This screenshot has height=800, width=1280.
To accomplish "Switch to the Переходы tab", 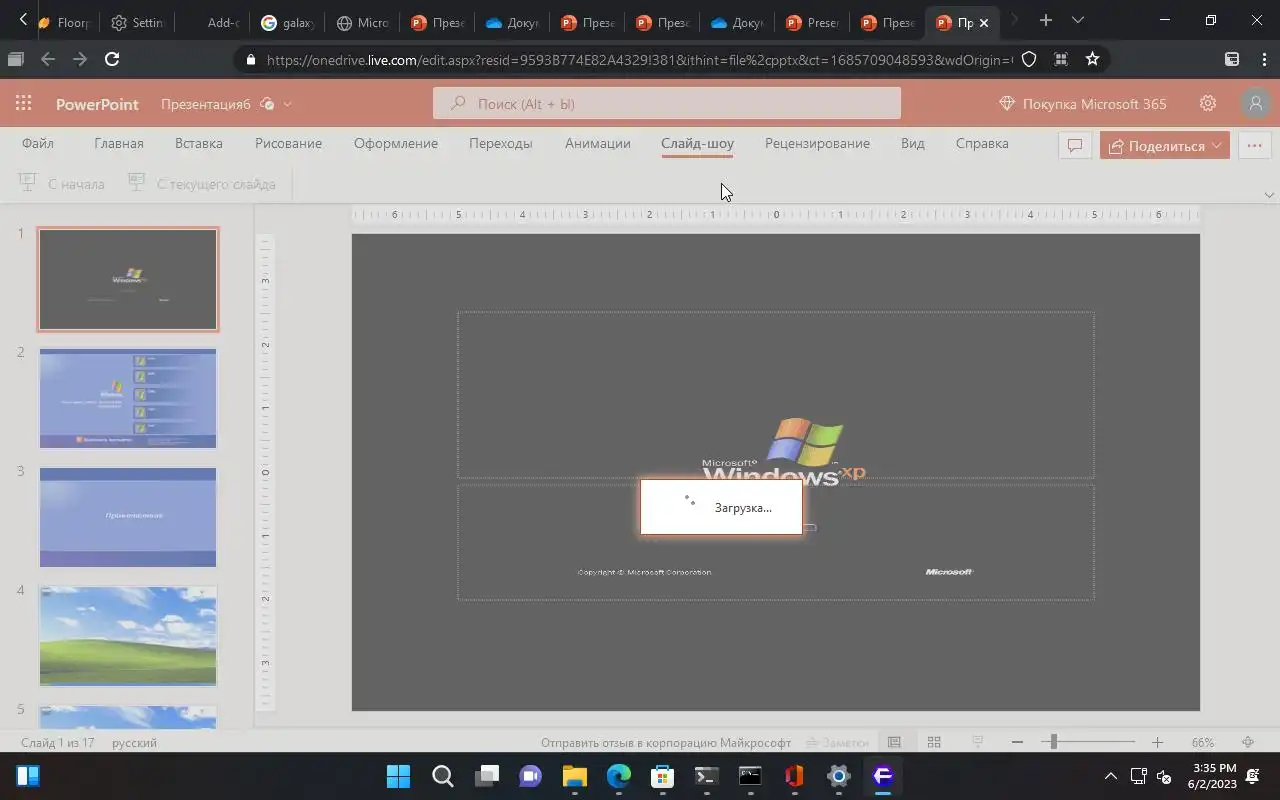I will click(x=501, y=143).
